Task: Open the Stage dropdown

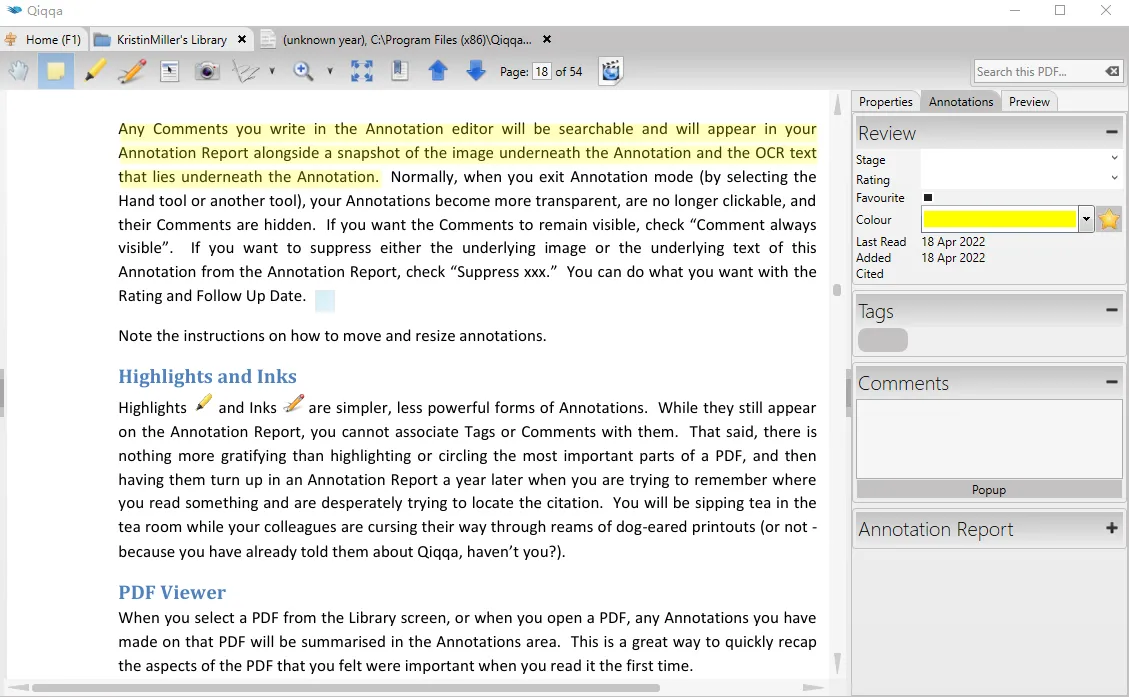Action: [1020, 159]
